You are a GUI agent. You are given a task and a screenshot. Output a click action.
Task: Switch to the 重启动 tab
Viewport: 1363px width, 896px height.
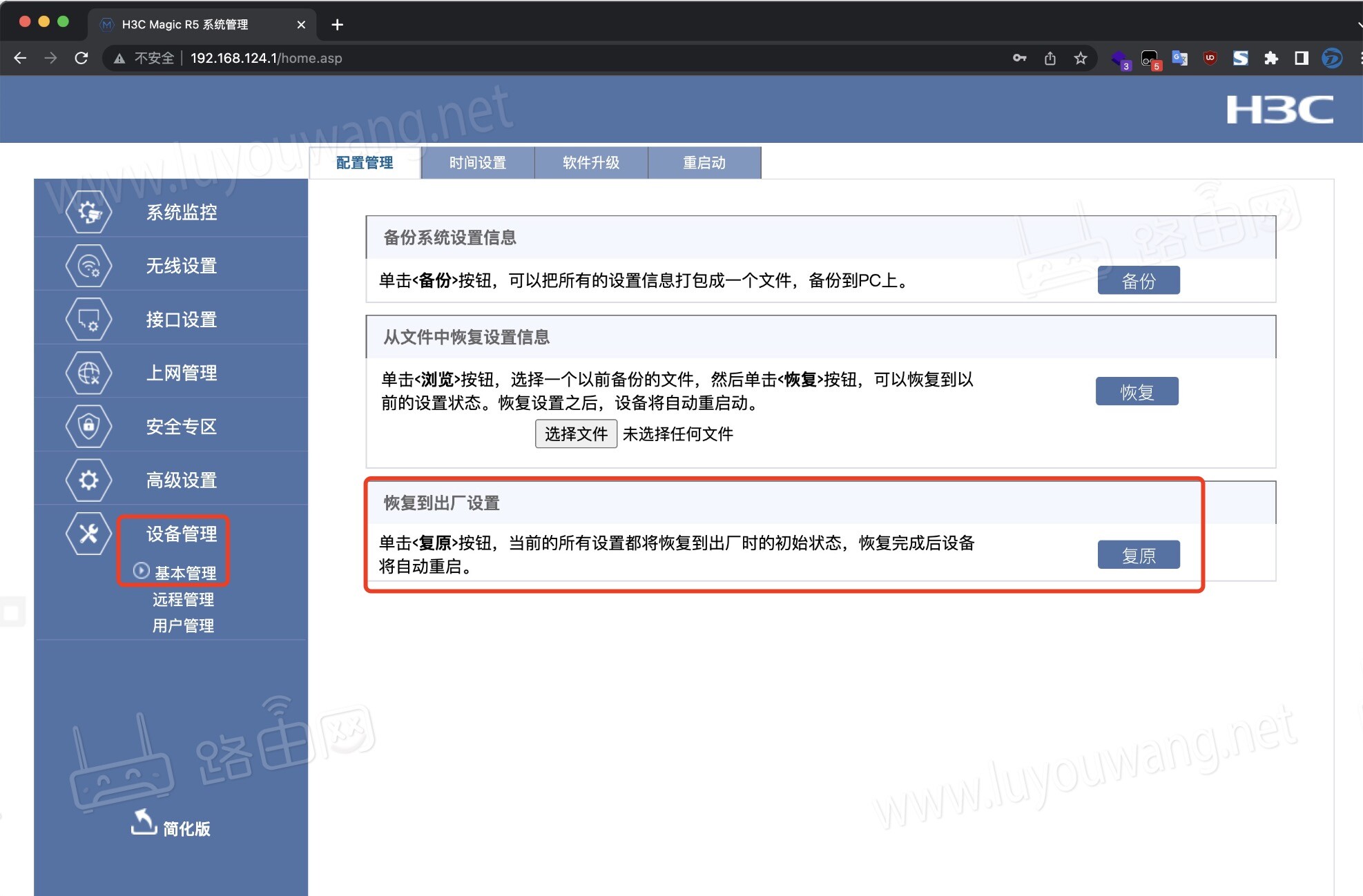click(704, 162)
